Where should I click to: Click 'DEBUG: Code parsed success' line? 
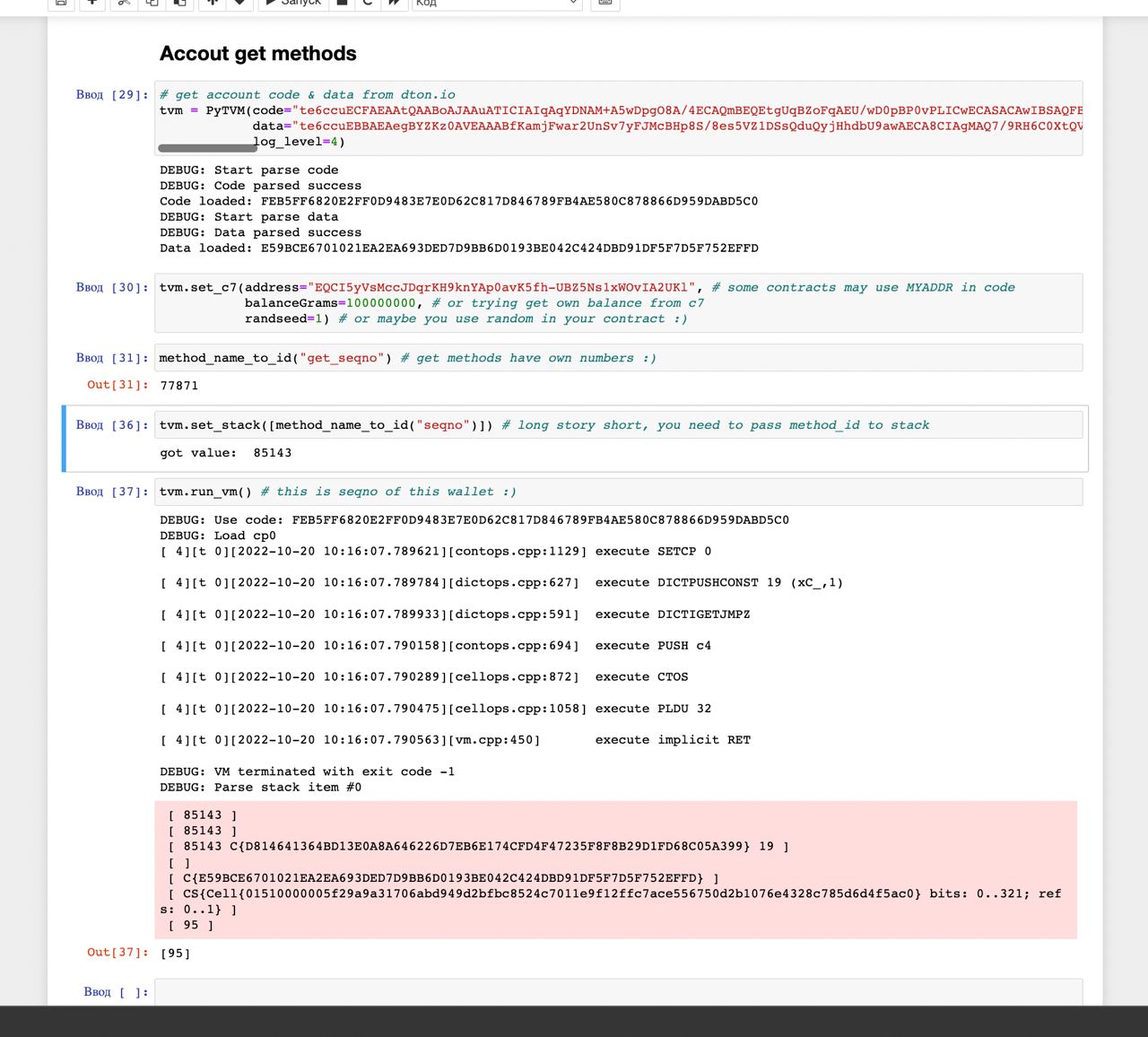point(261,186)
